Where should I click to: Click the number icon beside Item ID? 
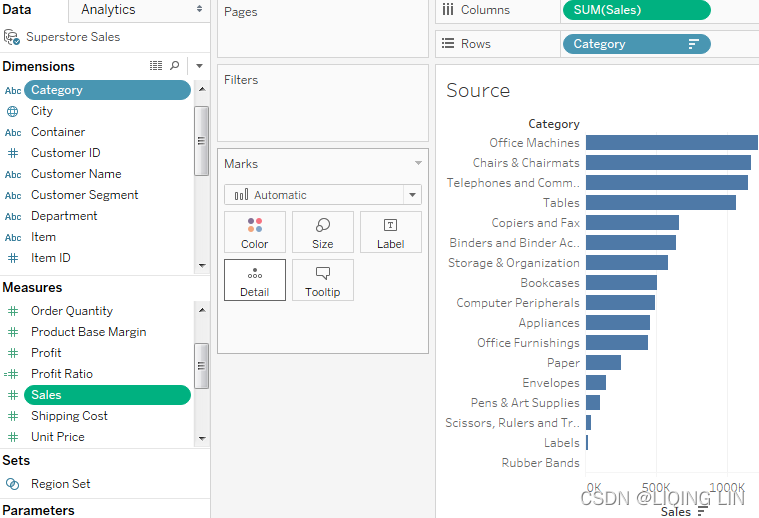click(13, 258)
